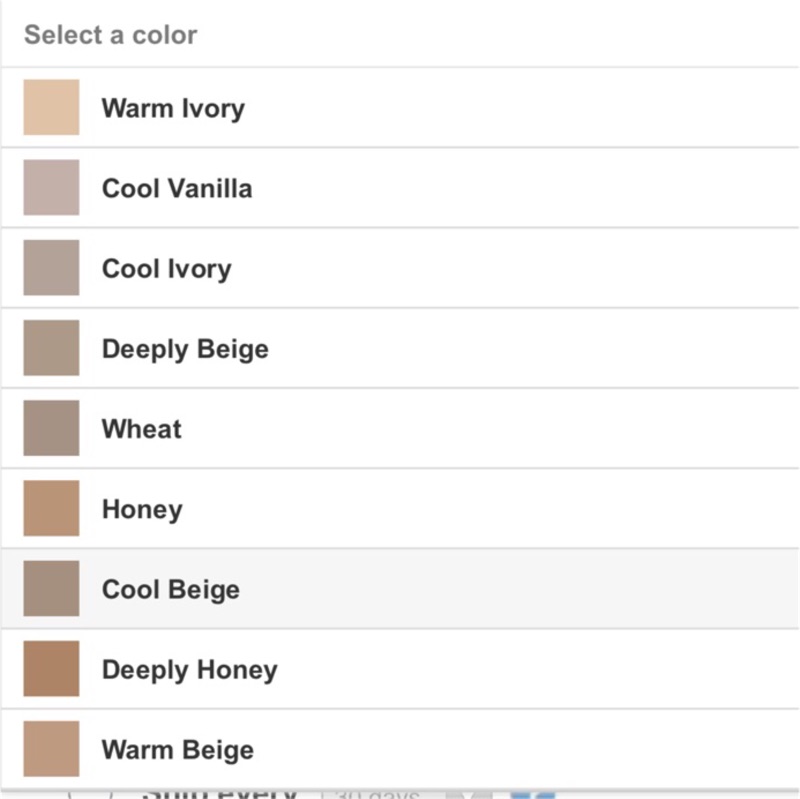Select the Warm Ivory text option

[x=173, y=108]
